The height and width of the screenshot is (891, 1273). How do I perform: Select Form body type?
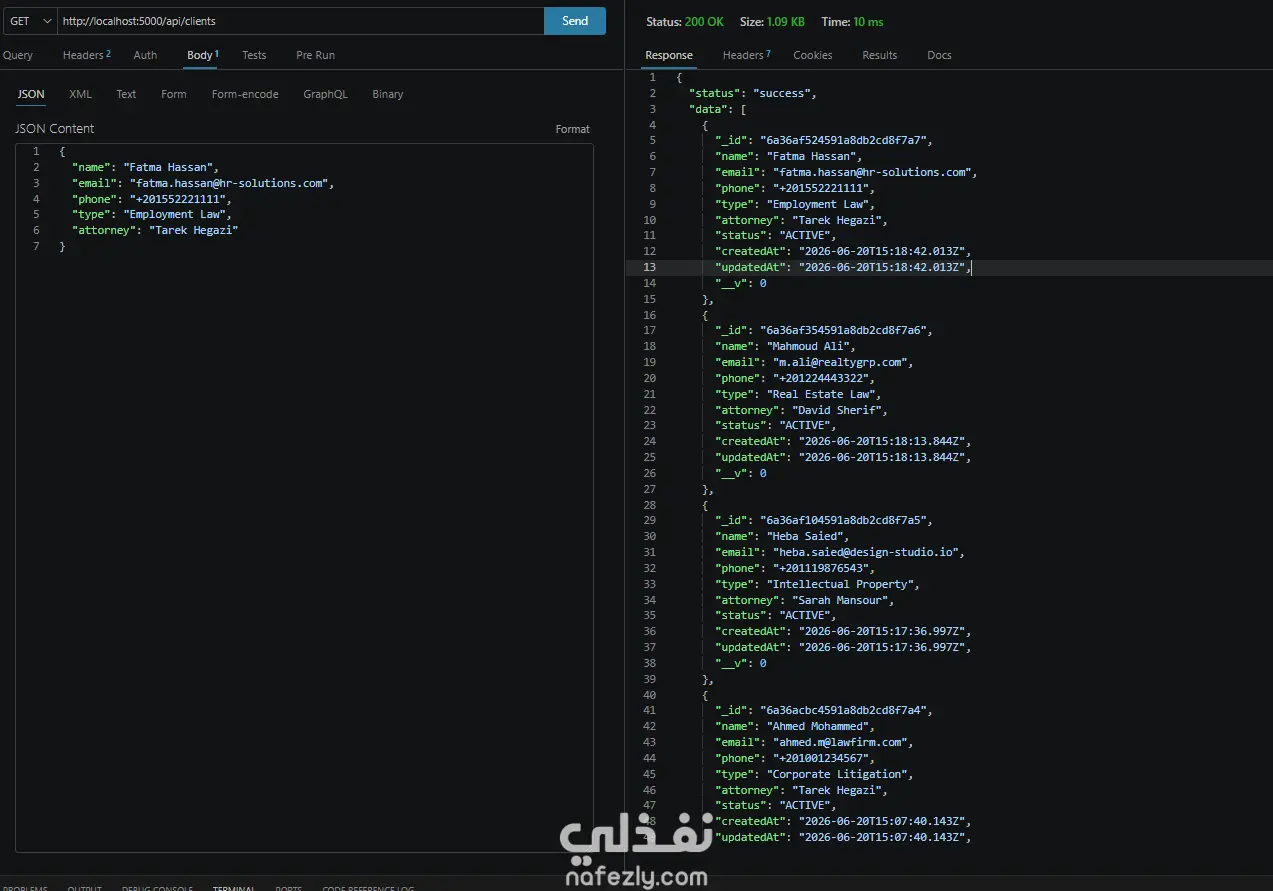click(174, 94)
